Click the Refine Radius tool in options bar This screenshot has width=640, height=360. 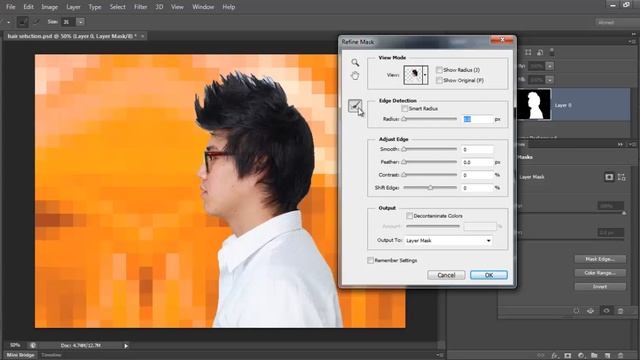pos(23,22)
